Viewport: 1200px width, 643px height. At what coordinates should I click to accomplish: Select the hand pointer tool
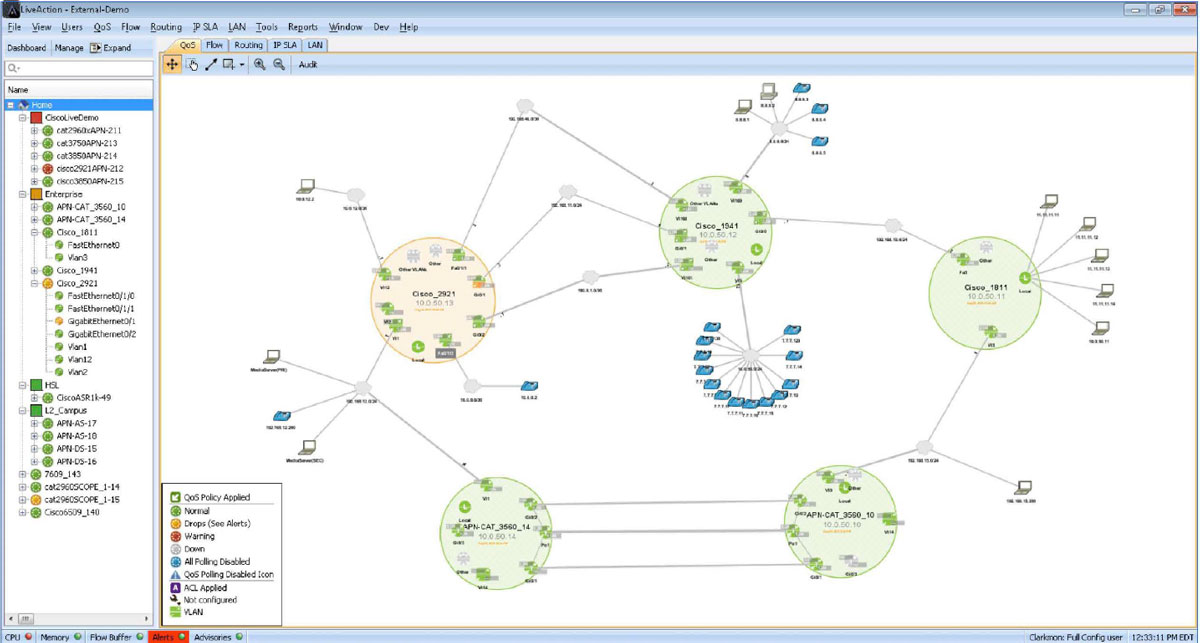pos(192,64)
